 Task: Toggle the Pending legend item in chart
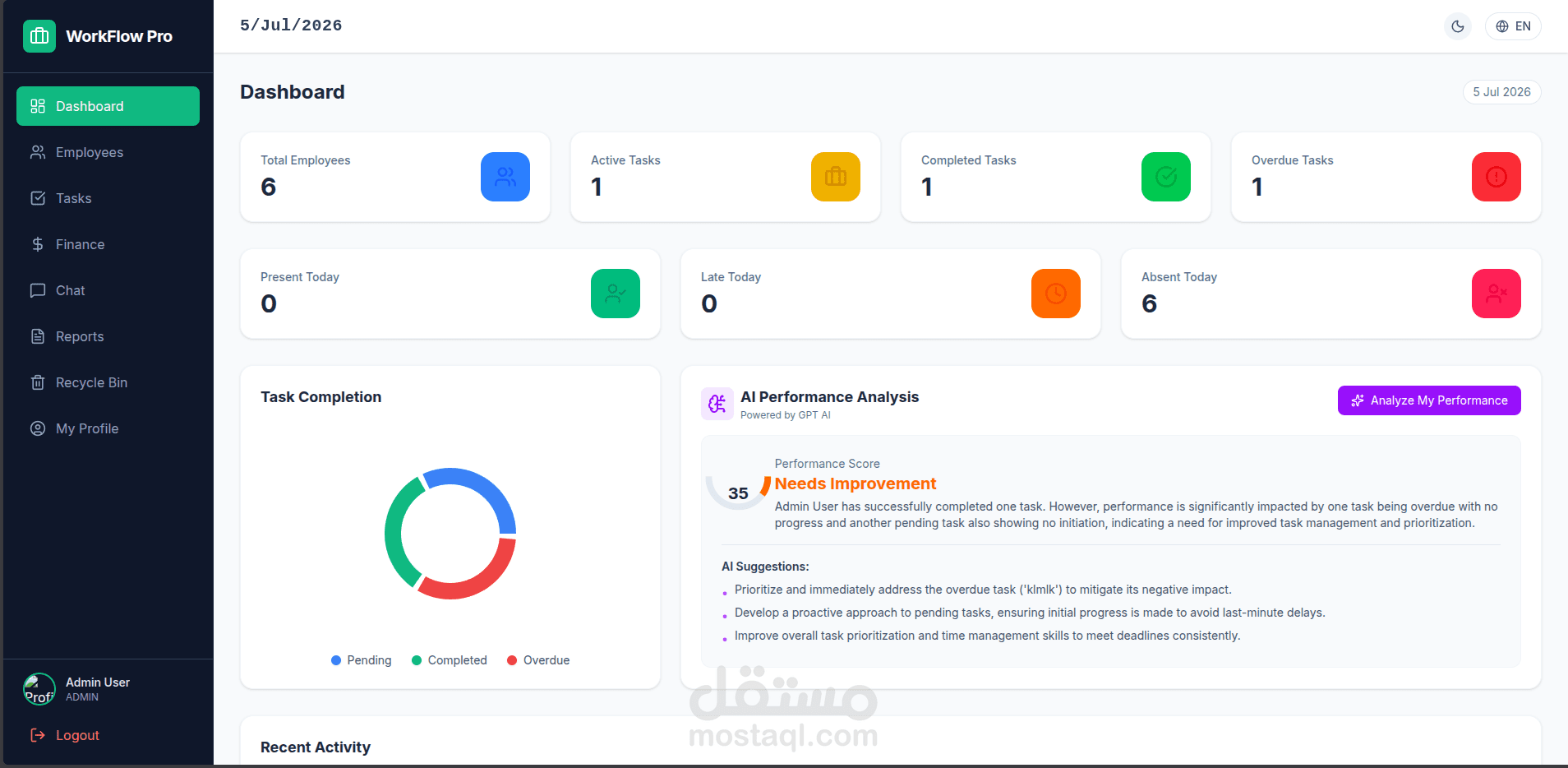tap(361, 660)
